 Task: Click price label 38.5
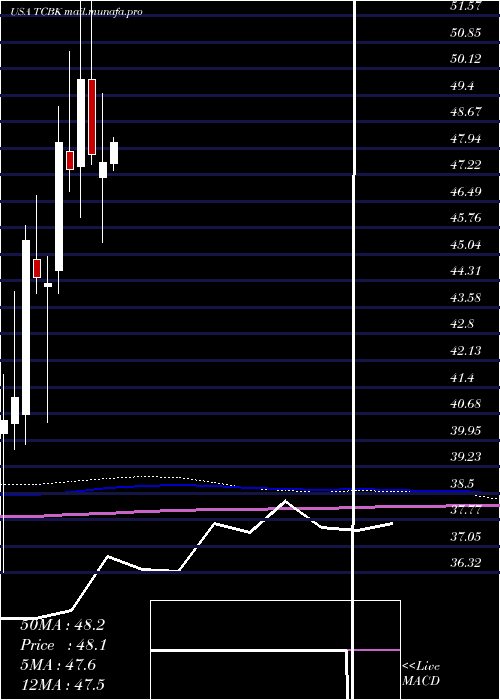tap(463, 484)
